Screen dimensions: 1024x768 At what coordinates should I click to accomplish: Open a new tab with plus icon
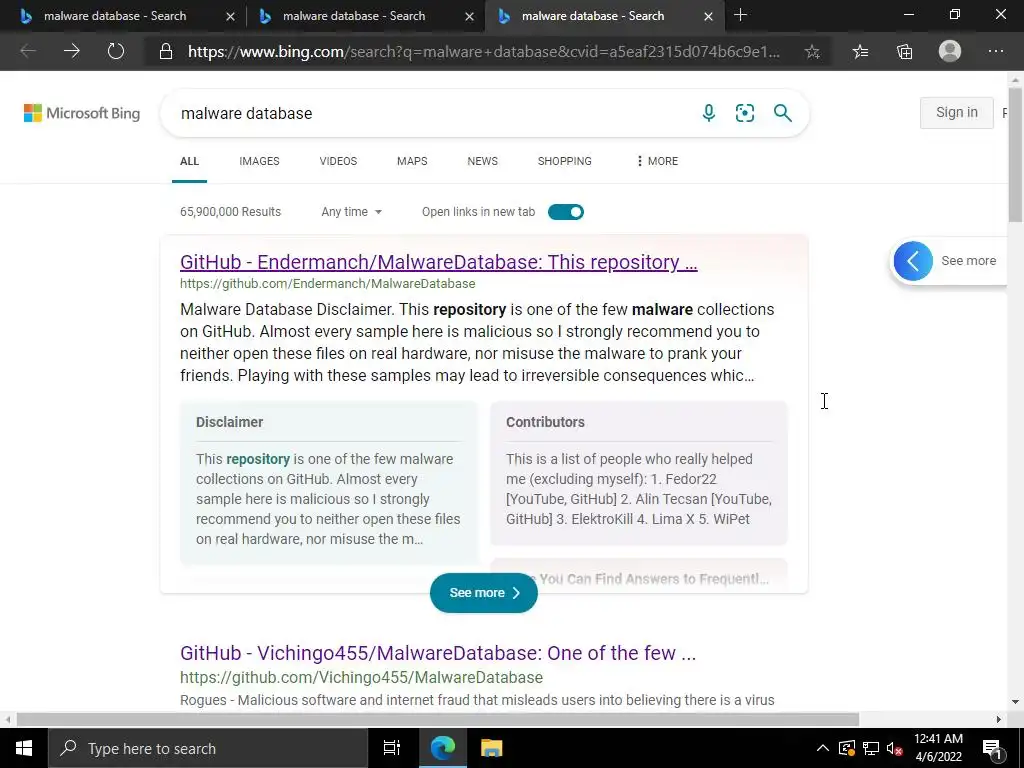point(740,15)
